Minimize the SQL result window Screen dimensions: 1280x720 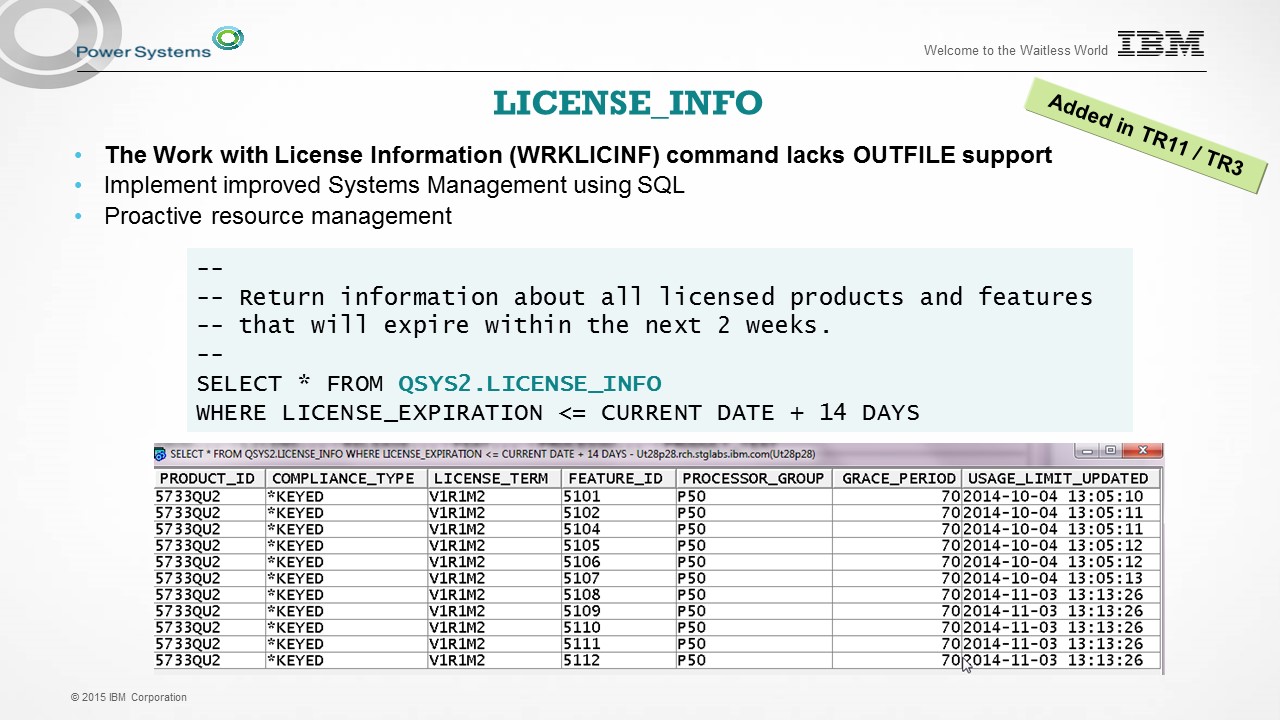(x=1087, y=451)
